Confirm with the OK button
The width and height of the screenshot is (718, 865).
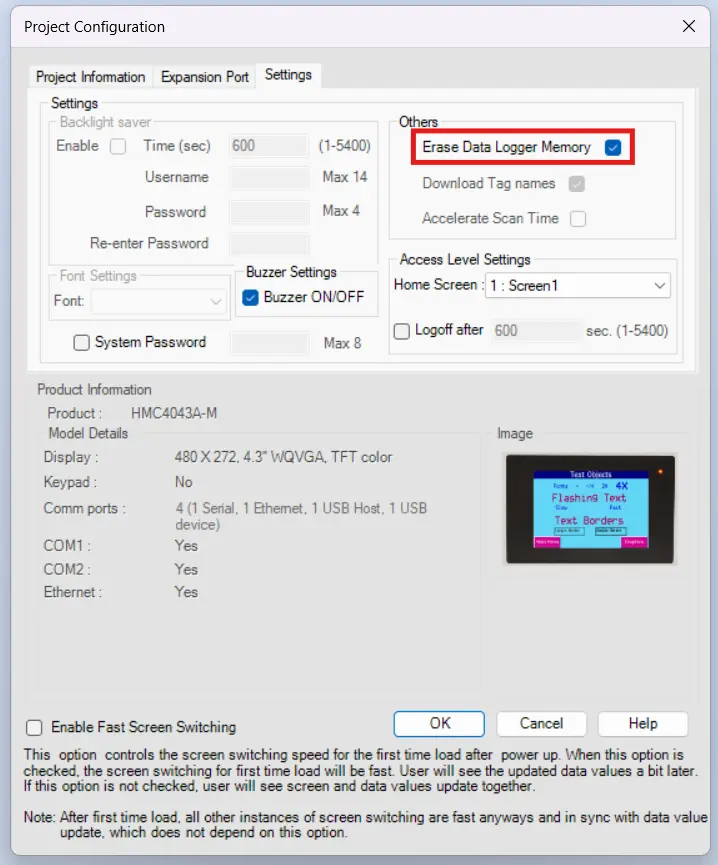click(x=439, y=724)
